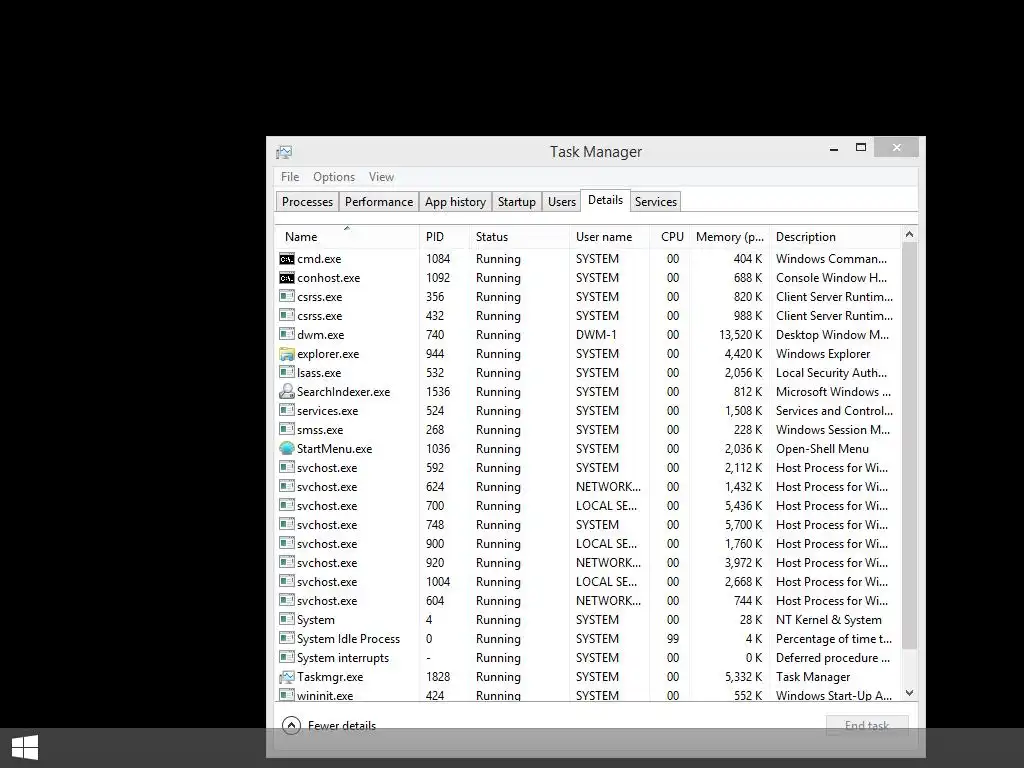The image size is (1024, 768).
Task: Click the System interrupts icon
Action: coord(287,657)
